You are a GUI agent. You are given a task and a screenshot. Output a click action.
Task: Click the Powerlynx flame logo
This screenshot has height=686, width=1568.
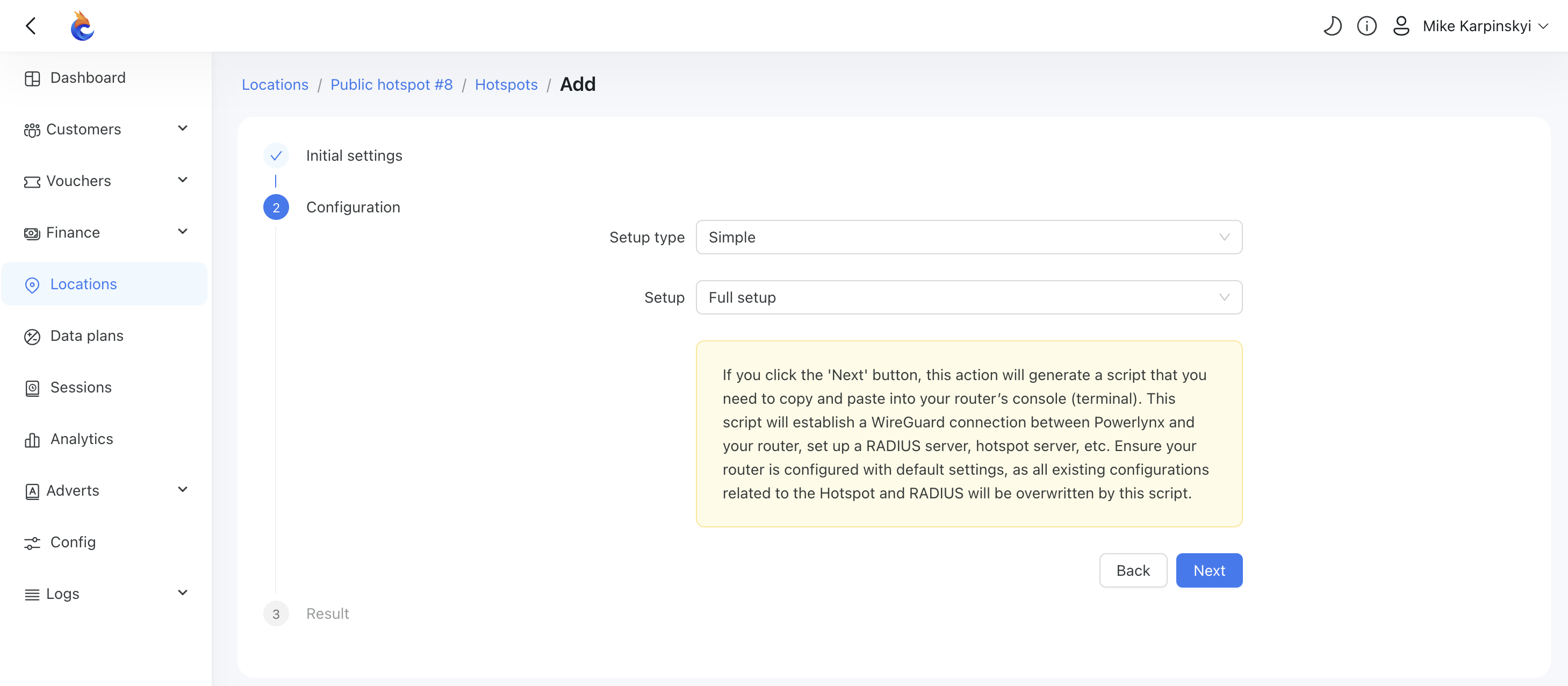pos(82,26)
